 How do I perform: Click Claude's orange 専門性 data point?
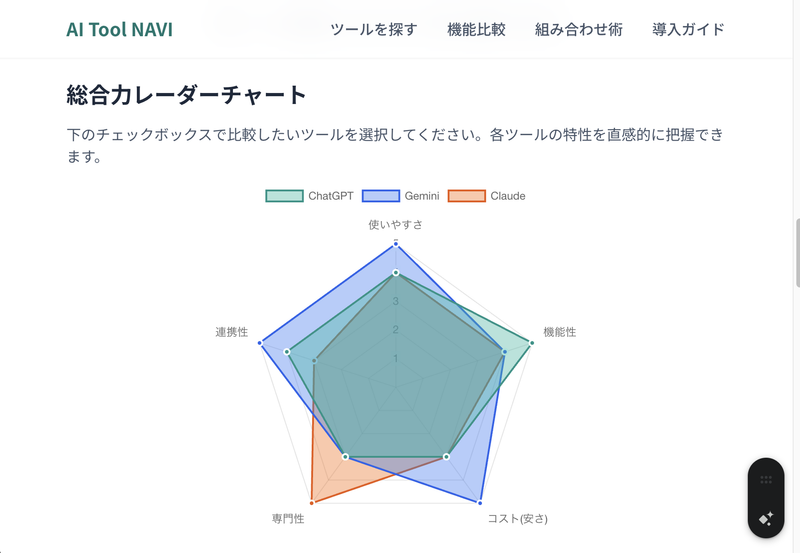pyautogui.click(x=312, y=502)
